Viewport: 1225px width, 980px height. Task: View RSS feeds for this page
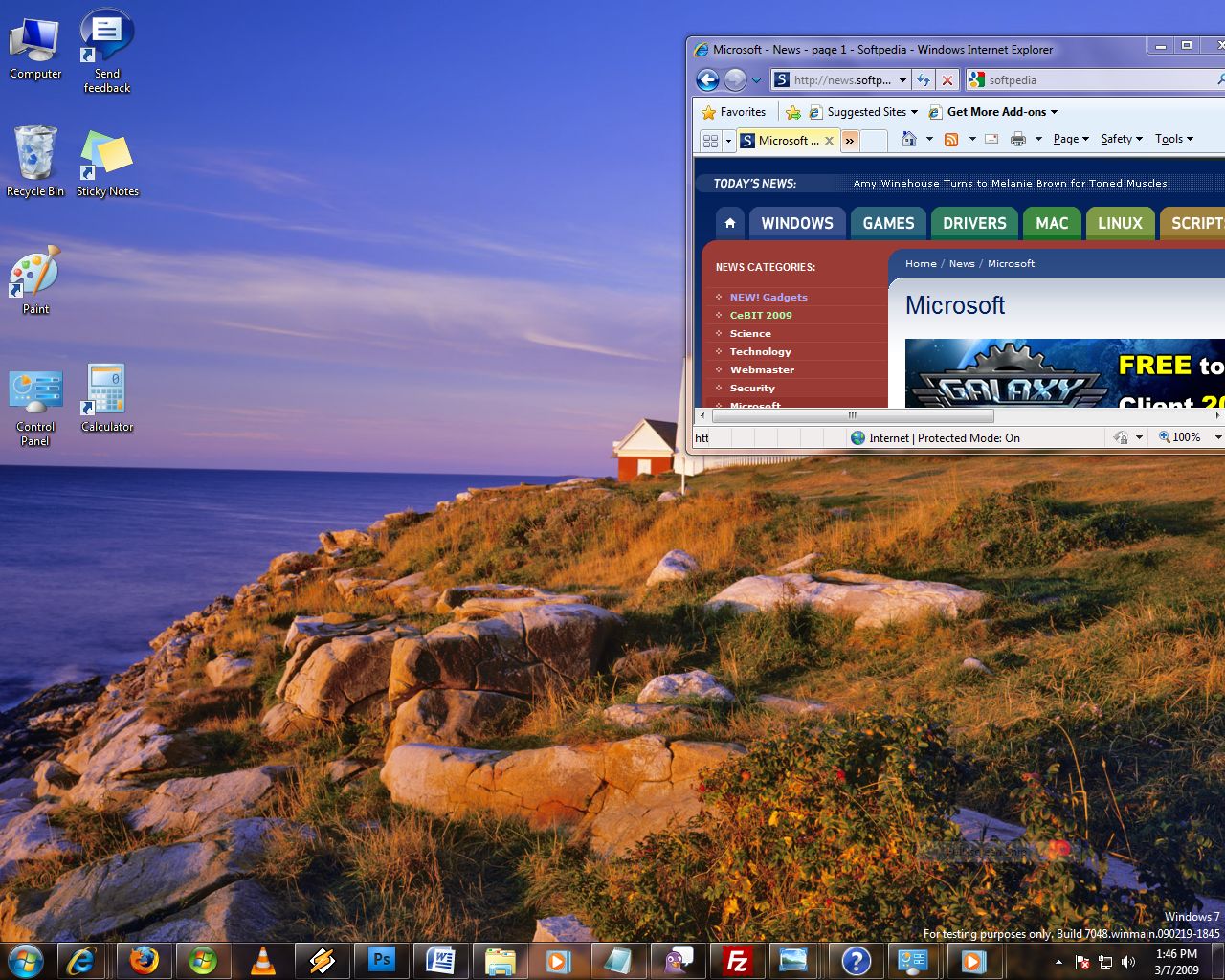point(952,139)
